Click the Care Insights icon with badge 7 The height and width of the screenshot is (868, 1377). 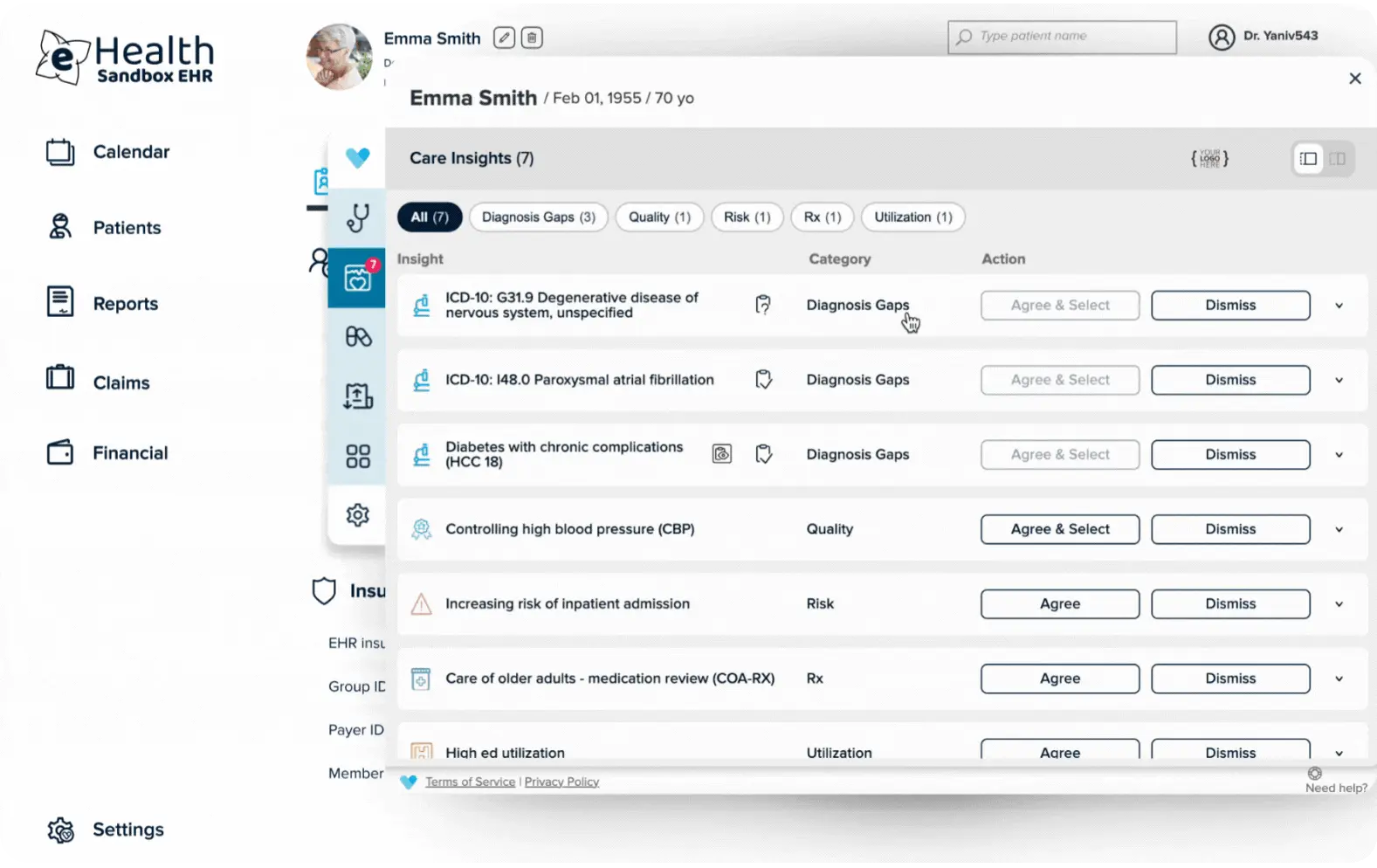[358, 278]
